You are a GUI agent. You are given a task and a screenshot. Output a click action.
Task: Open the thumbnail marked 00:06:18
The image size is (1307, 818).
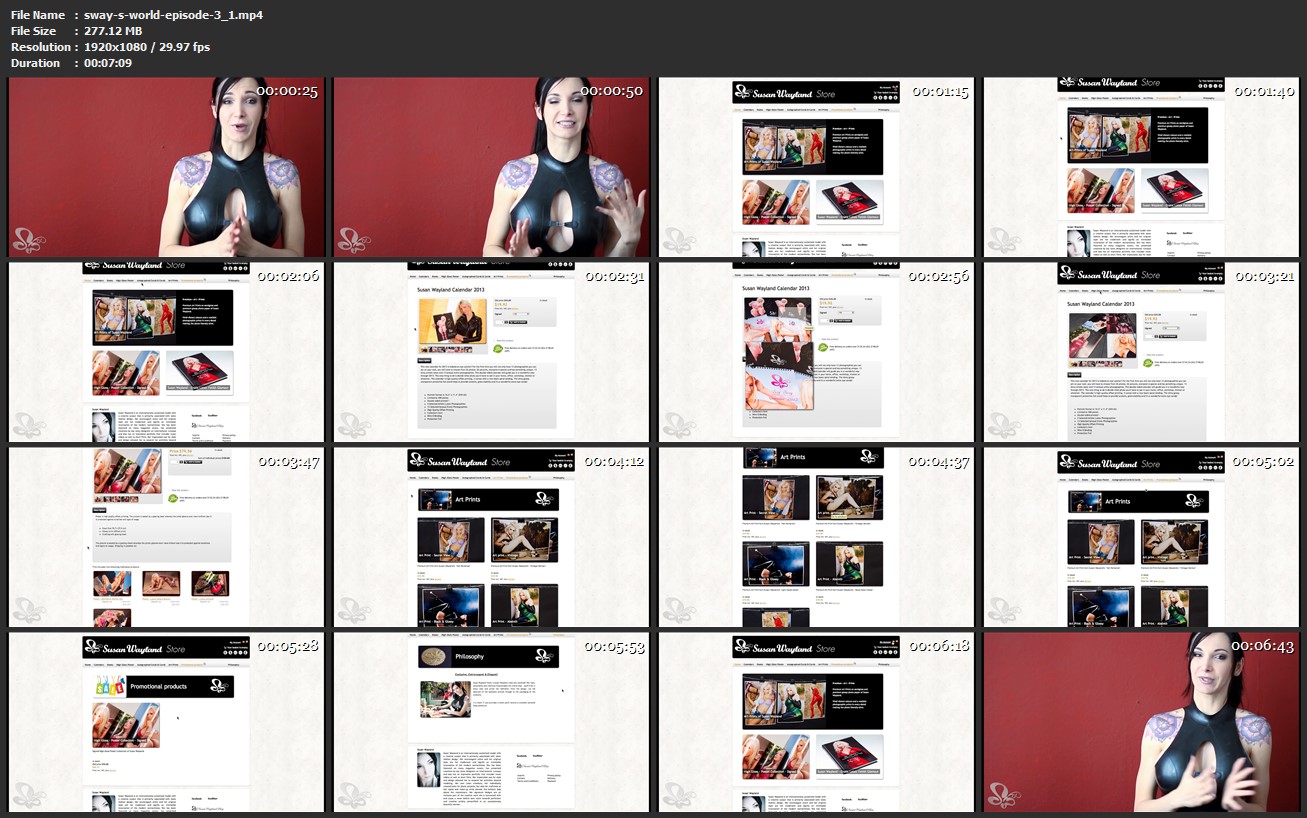(x=816, y=722)
